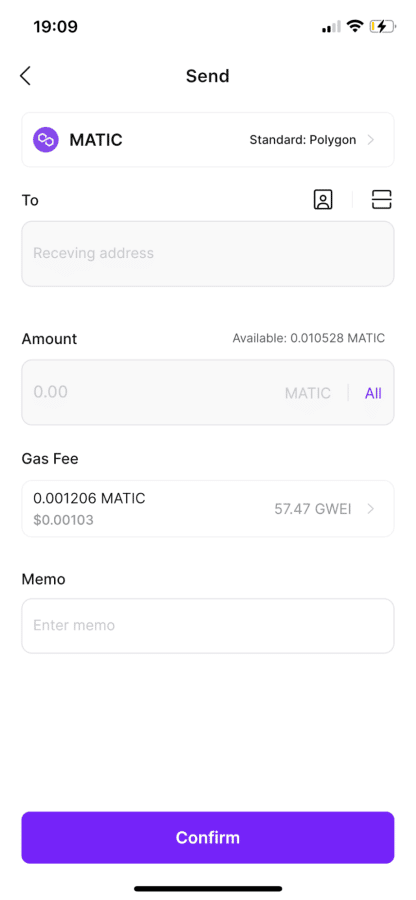Image resolution: width=416 pixels, height=900 pixels.
Task: Tap the back arrow icon
Action: (25, 76)
